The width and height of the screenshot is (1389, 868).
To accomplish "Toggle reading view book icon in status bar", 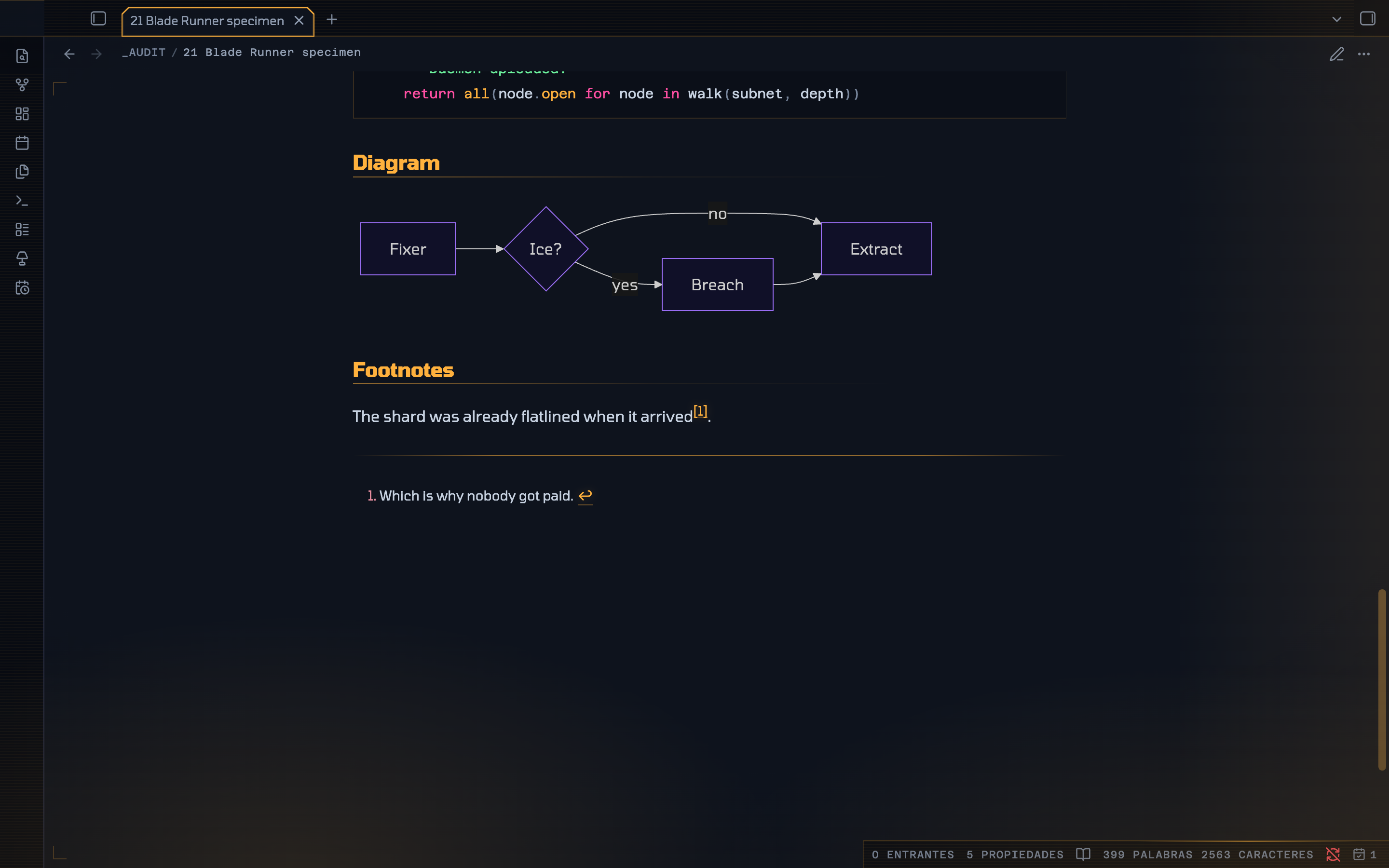I will click(x=1083, y=855).
